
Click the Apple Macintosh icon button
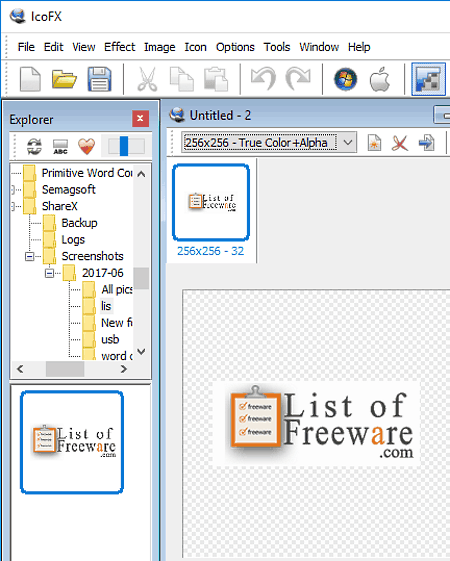point(380,79)
